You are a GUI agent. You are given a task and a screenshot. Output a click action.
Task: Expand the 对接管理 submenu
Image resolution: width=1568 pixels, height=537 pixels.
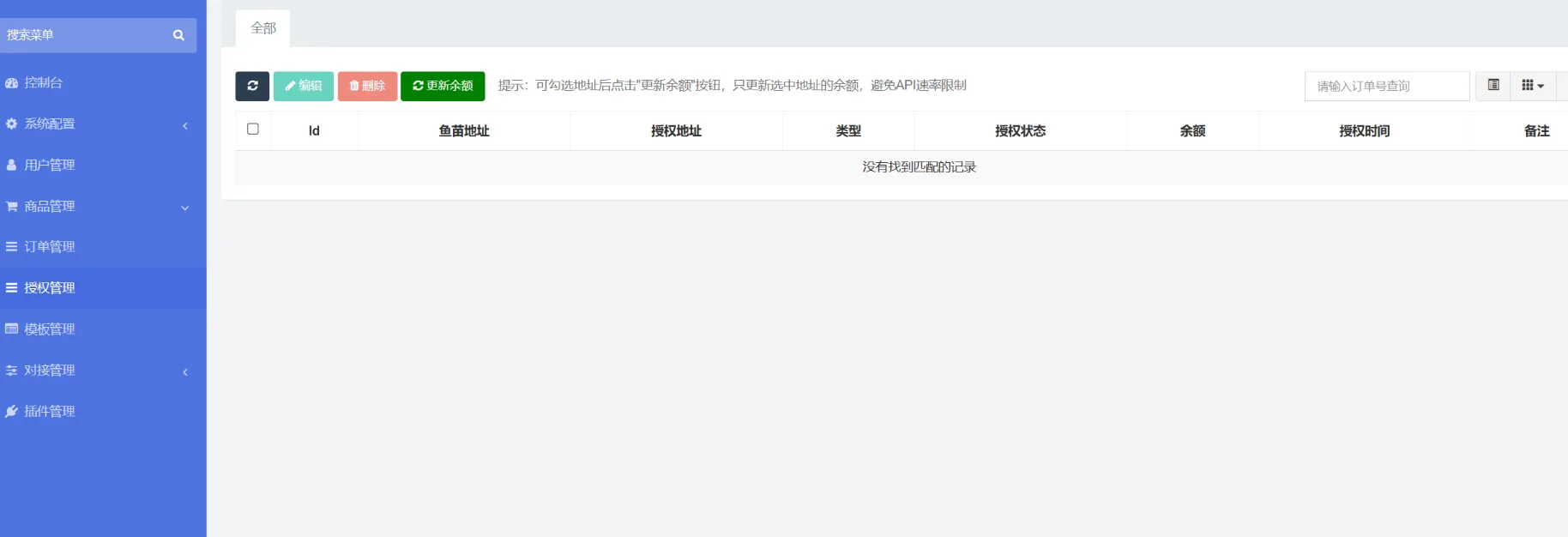pyautogui.click(x=185, y=372)
